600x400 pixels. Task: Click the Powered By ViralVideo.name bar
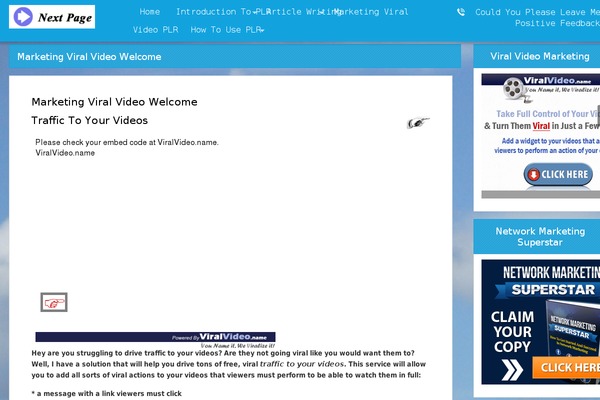[155, 338]
